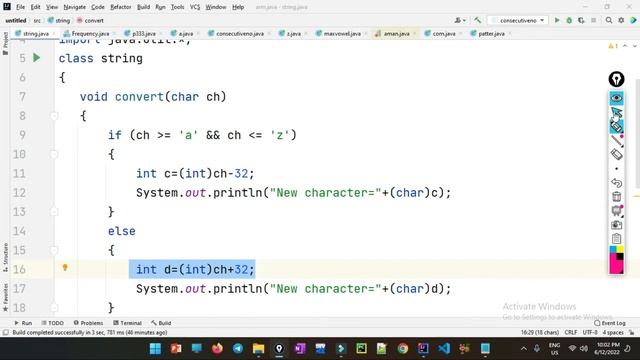Select the Epic Pen eraser tool

(616, 155)
